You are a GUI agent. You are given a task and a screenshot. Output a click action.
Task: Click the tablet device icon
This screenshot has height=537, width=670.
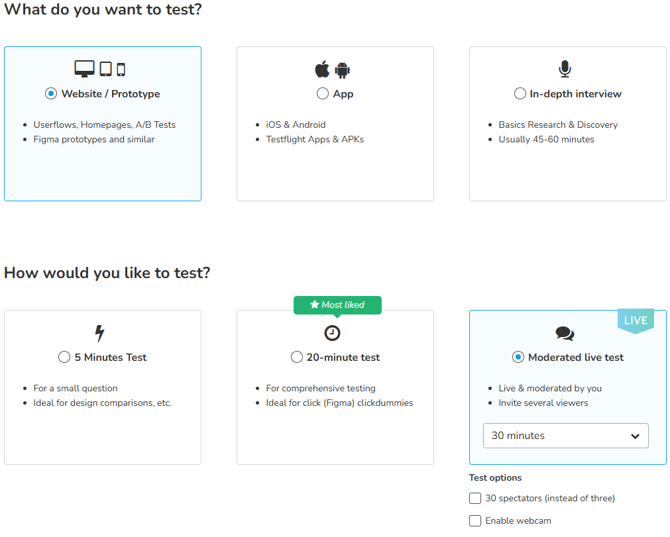pyautogui.click(x=106, y=69)
